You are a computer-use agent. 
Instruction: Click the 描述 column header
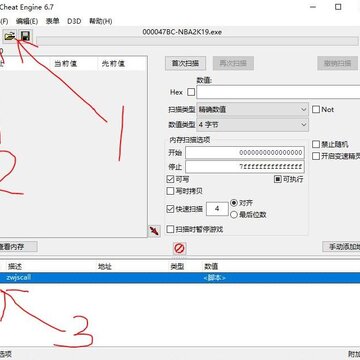[15, 266]
